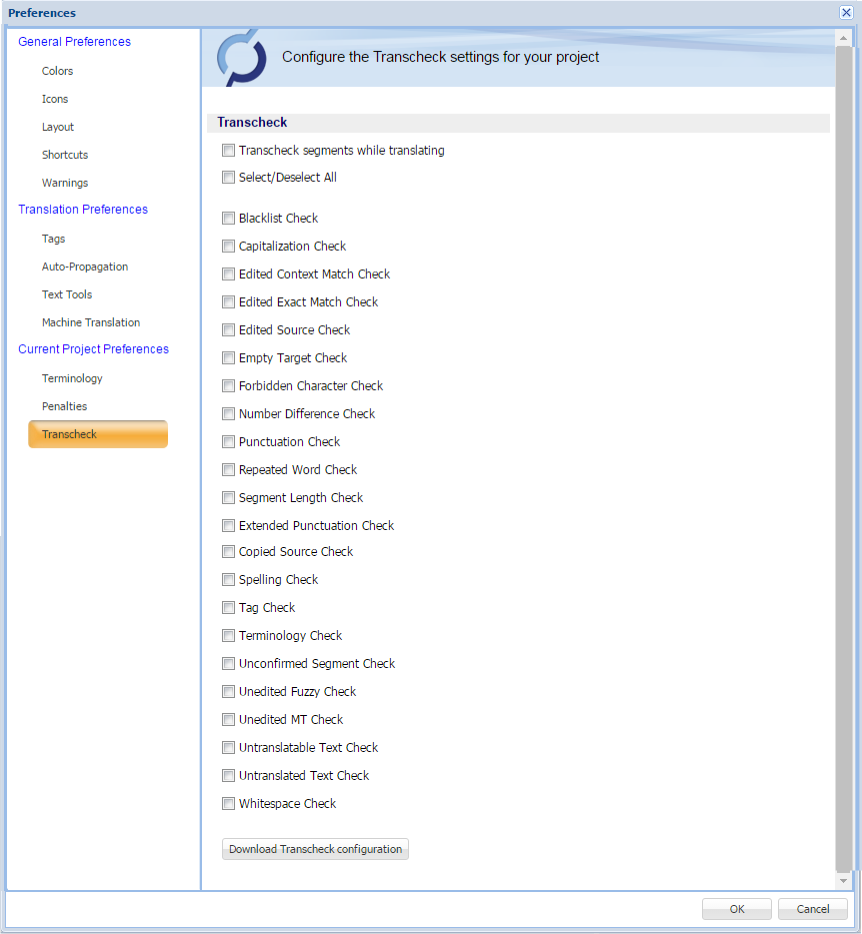862x934 pixels.
Task: Enable Extended Punctuation Check
Action: [x=228, y=525]
